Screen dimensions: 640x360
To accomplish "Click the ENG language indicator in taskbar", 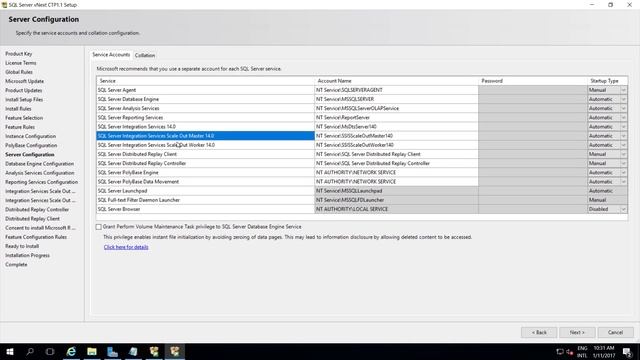I will pos(582,348).
